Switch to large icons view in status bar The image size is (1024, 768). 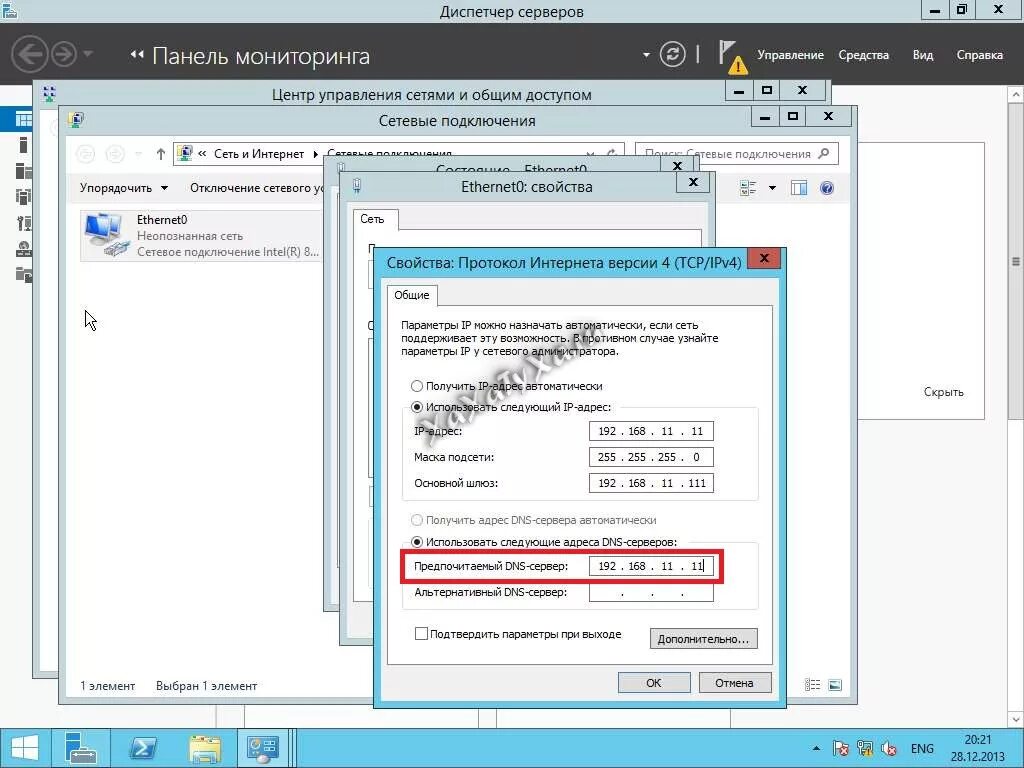[835, 684]
